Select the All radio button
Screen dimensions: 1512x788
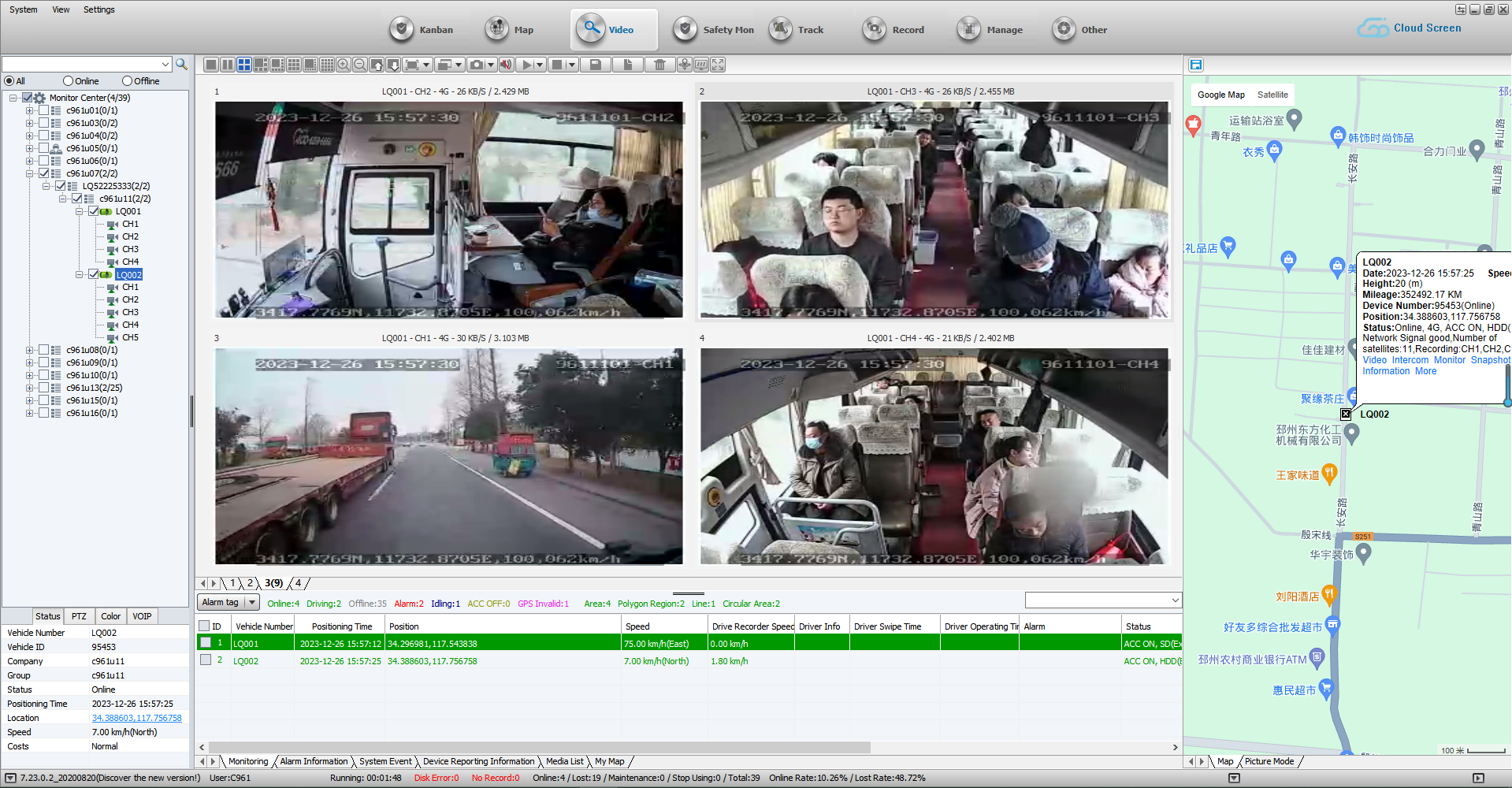(x=9, y=81)
